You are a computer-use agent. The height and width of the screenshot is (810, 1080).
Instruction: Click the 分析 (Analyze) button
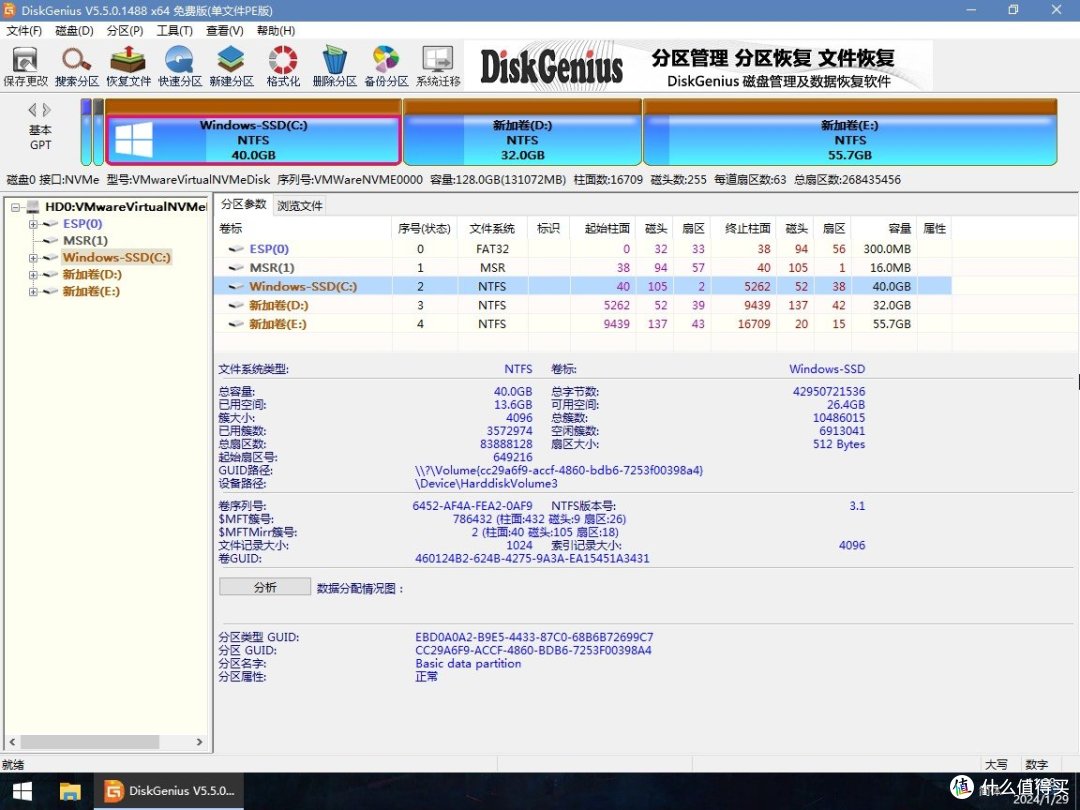(265, 587)
